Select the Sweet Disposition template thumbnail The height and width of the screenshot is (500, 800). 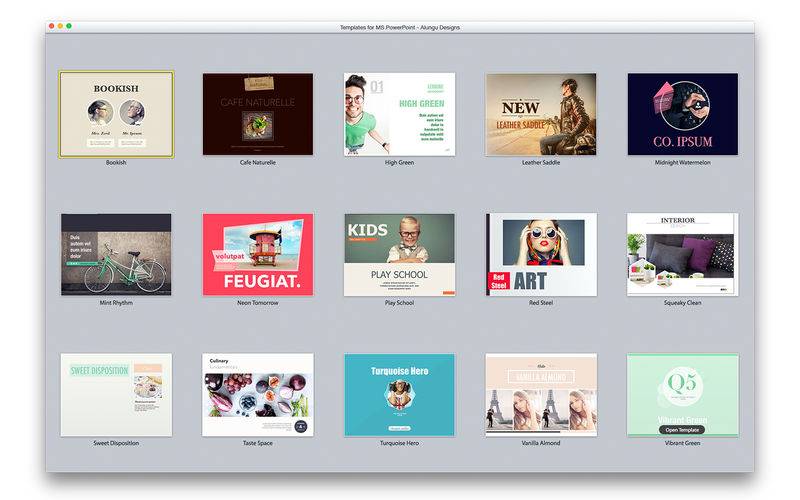116,394
